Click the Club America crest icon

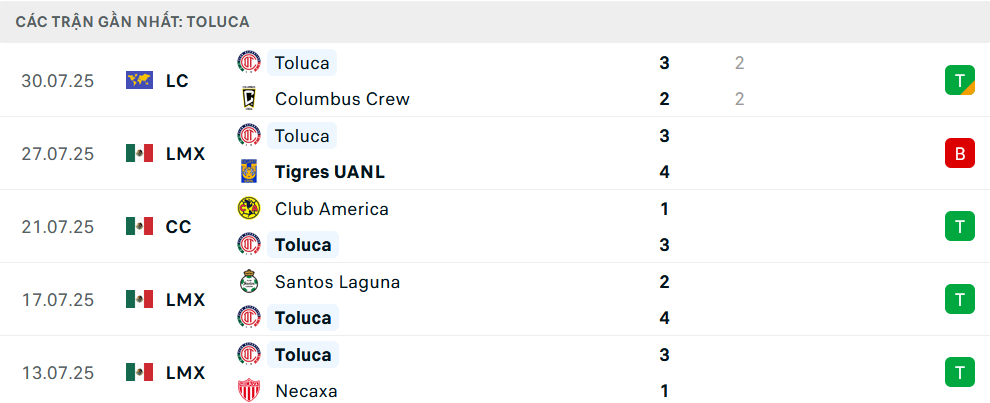point(249,208)
